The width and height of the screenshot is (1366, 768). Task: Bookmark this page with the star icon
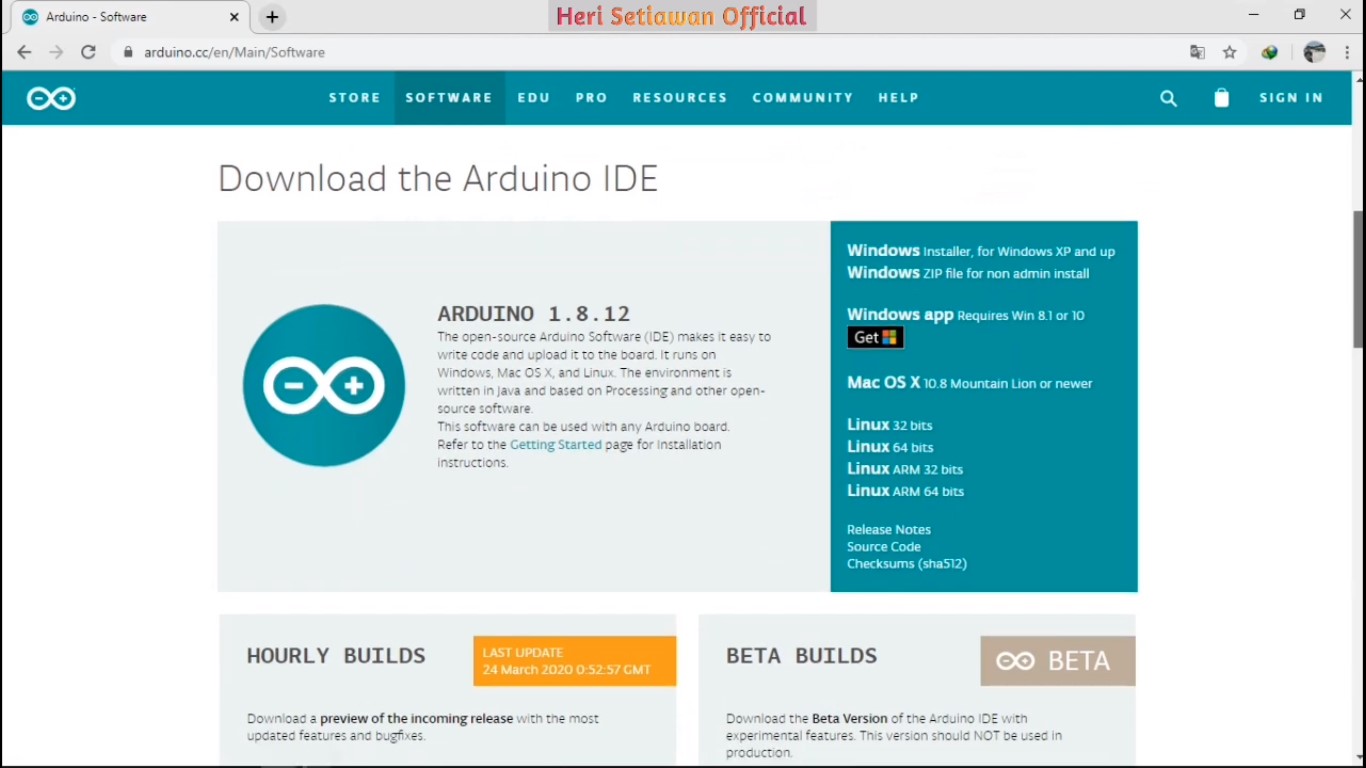(x=1230, y=52)
